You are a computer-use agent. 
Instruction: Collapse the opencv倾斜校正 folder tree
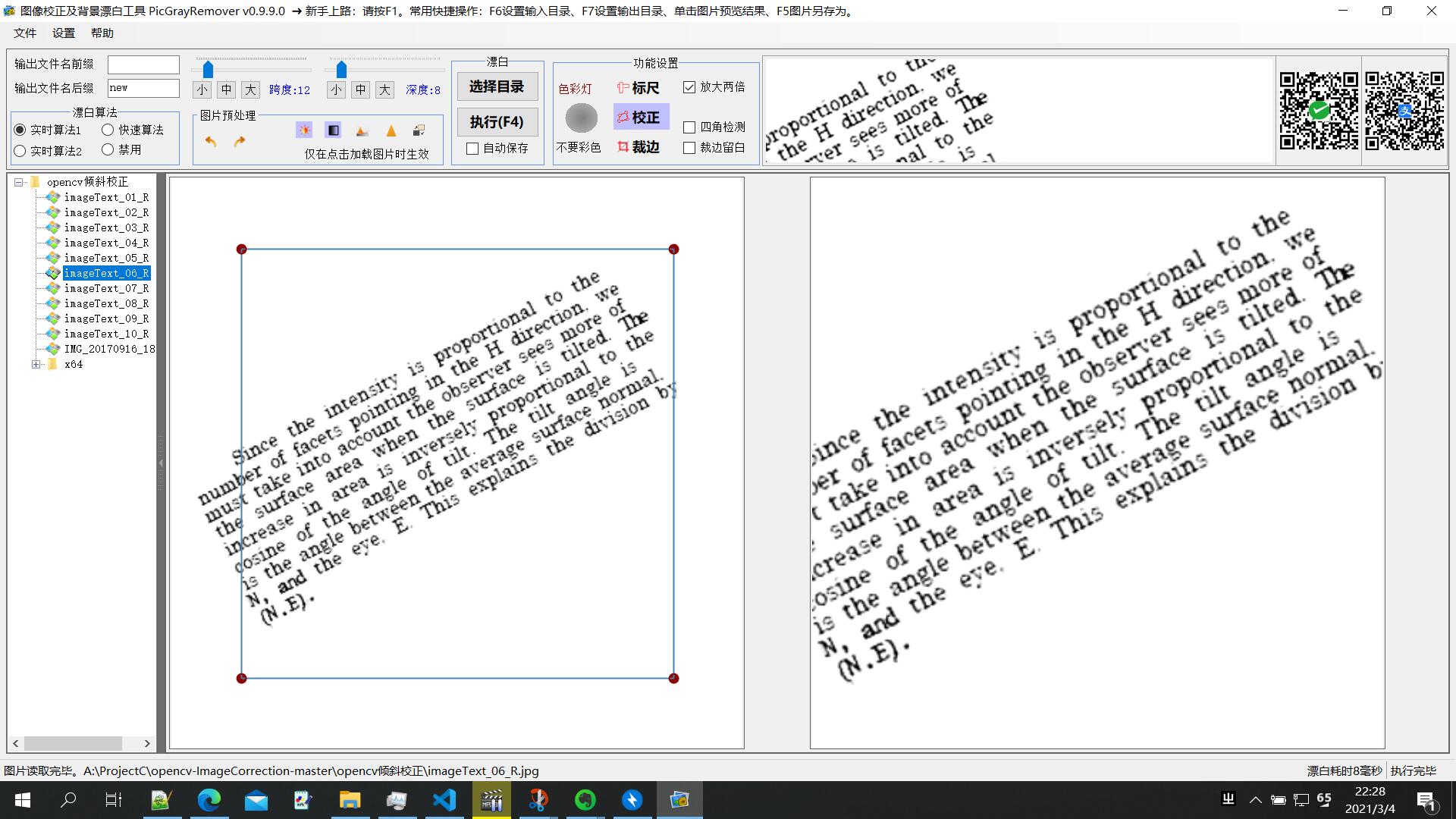click(x=19, y=182)
